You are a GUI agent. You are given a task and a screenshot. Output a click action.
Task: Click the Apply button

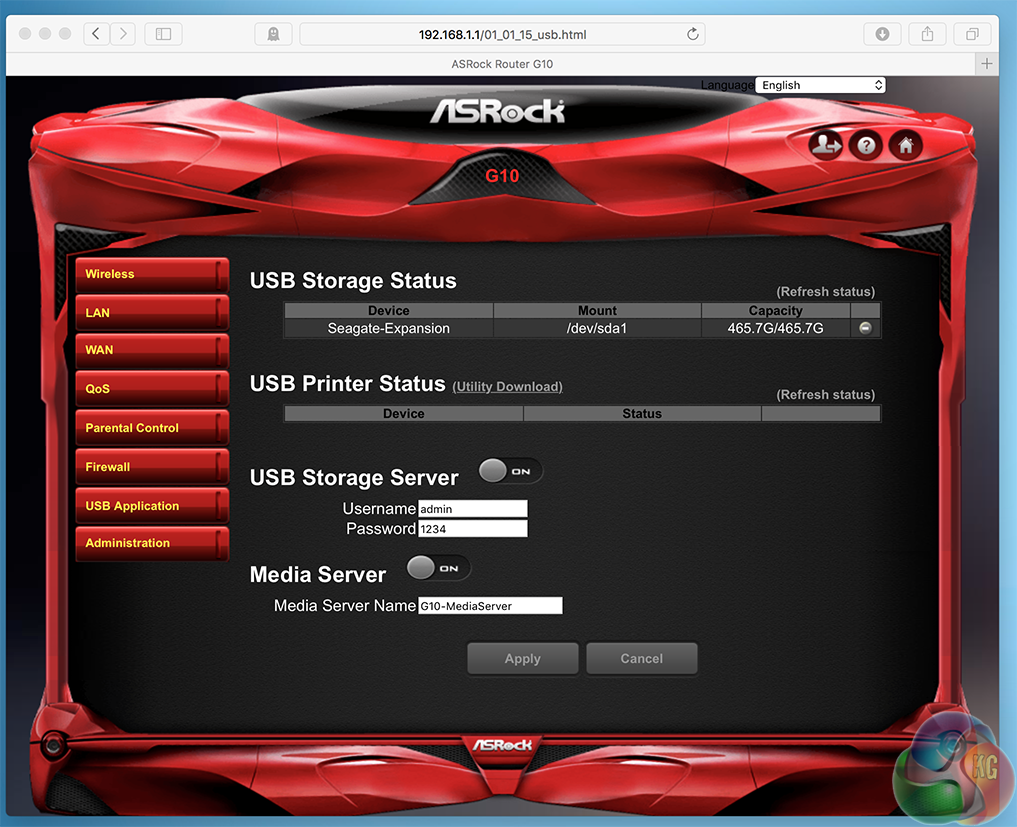pyautogui.click(x=523, y=658)
